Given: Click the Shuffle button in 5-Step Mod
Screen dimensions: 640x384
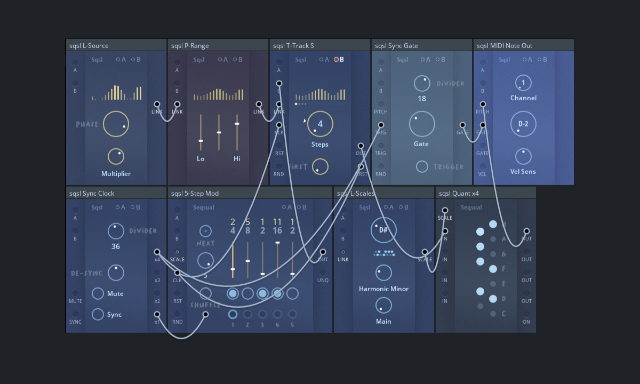Looking at the screenshot, I should [x=205, y=293].
